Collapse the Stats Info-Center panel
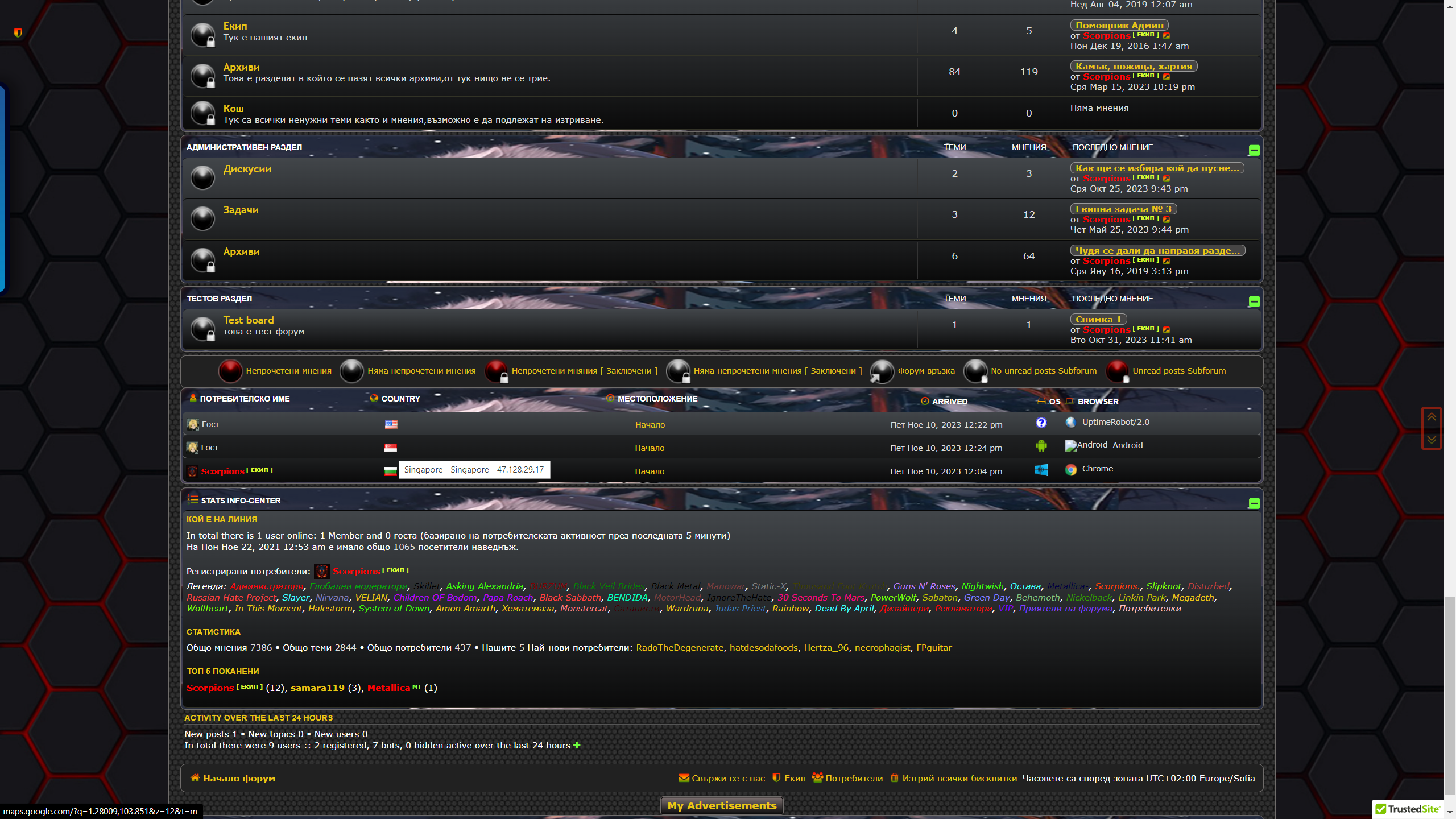The height and width of the screenshot is (819, 1456). click(x=1254, y=503)
